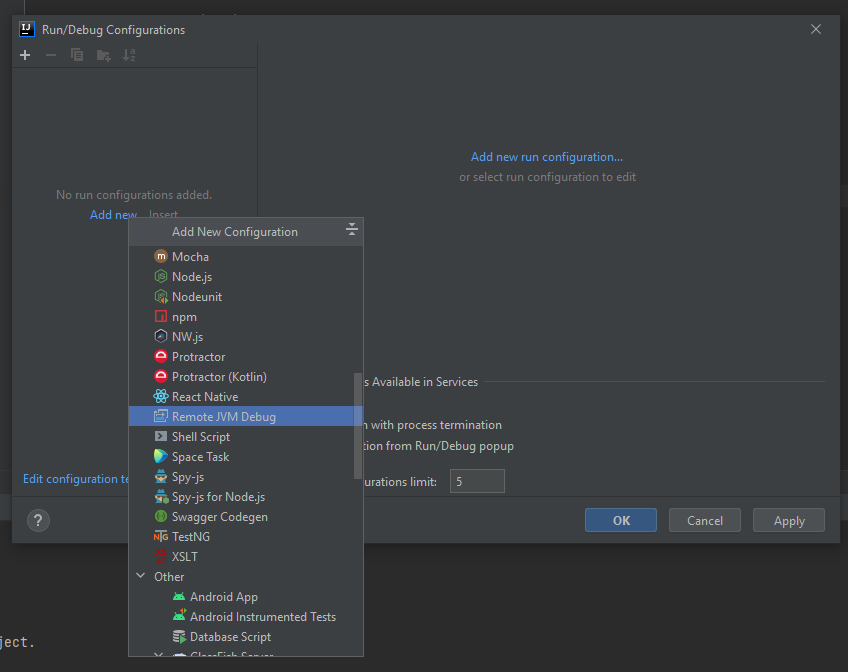Click the React Native label text
The image size is (848, 672).
click(x=205, y=396)
